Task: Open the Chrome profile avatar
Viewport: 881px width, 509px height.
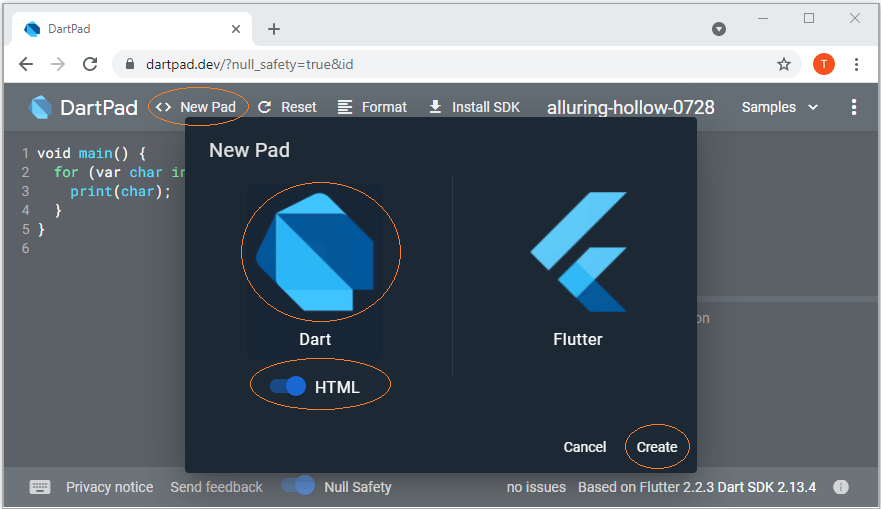Action: coord(824,64)
